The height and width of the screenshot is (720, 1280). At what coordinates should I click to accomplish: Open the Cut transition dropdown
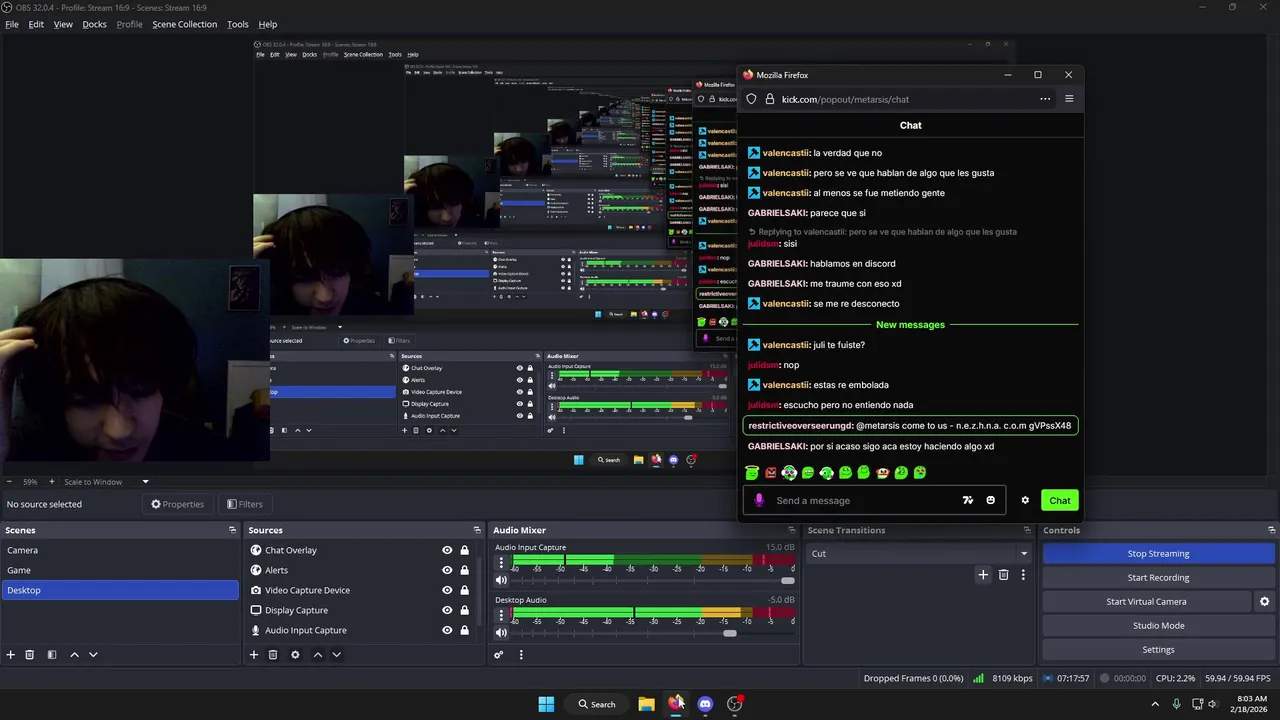(919, 554)
